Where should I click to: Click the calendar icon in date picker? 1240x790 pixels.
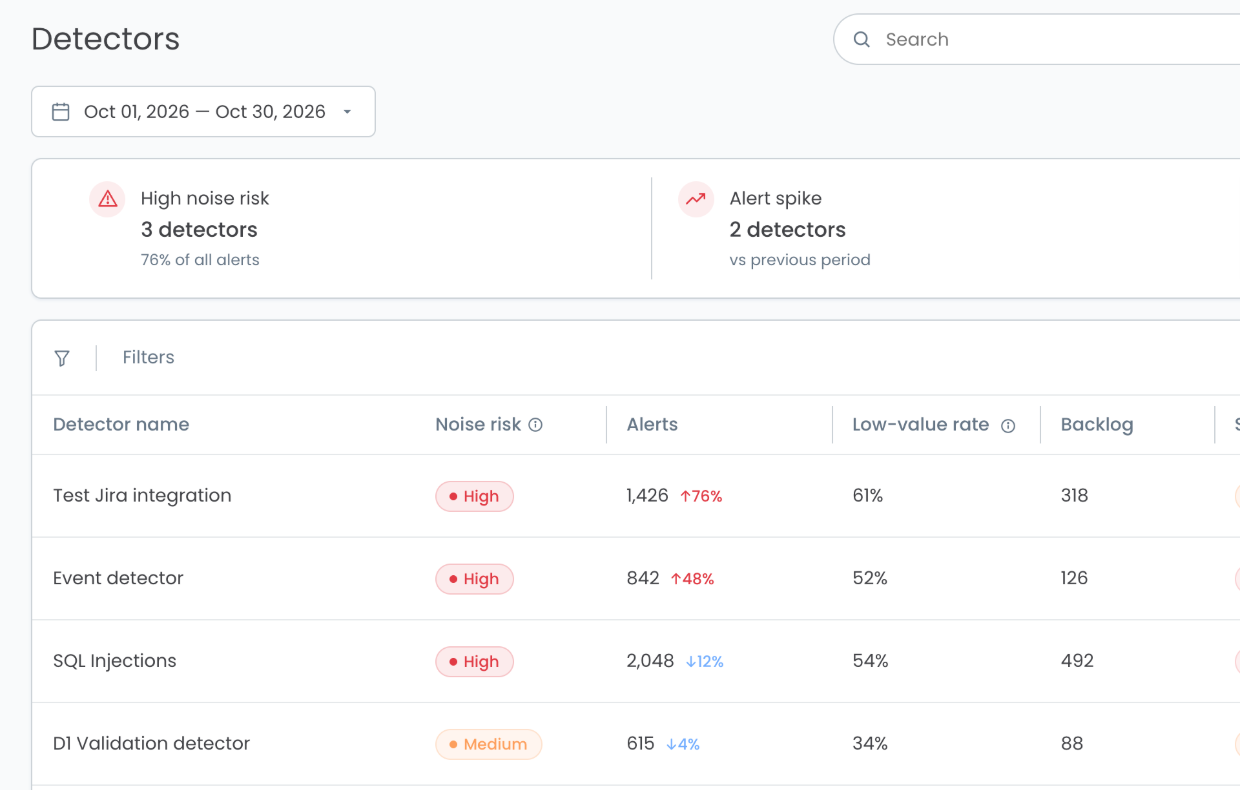(x=61, y=112)
